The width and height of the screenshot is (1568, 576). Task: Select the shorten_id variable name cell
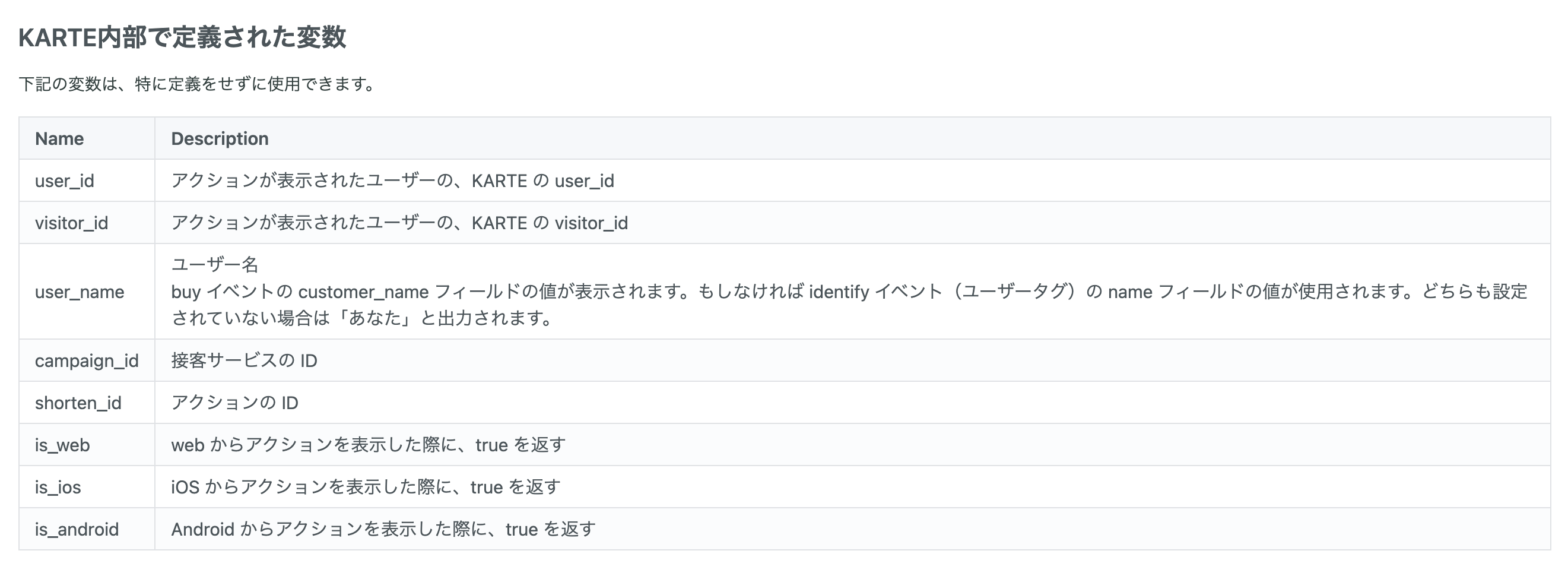point(78,403)
